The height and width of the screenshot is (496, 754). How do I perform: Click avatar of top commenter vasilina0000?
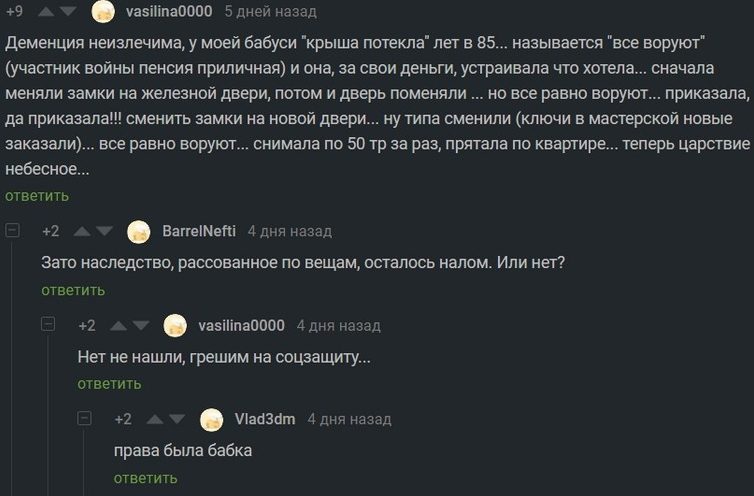(x=105, y=12)
